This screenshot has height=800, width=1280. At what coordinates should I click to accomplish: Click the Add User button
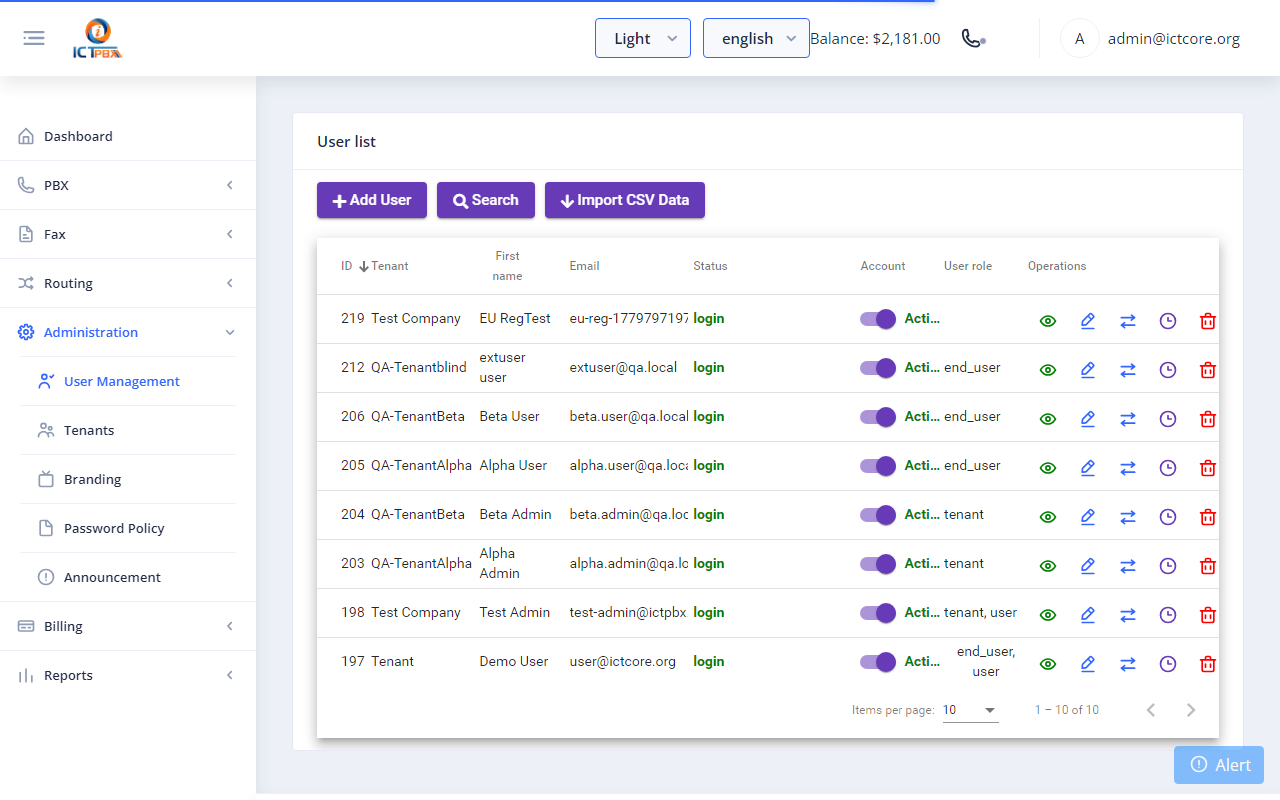[372, 200]
